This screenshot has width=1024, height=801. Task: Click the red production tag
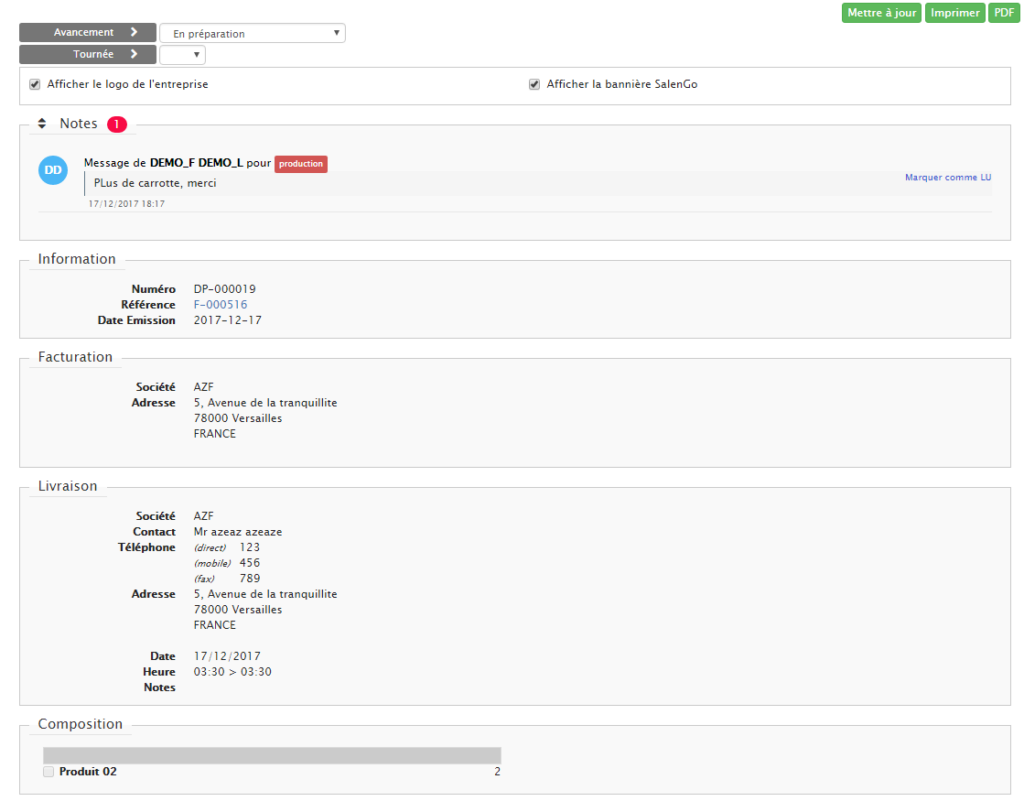point(301,164)
